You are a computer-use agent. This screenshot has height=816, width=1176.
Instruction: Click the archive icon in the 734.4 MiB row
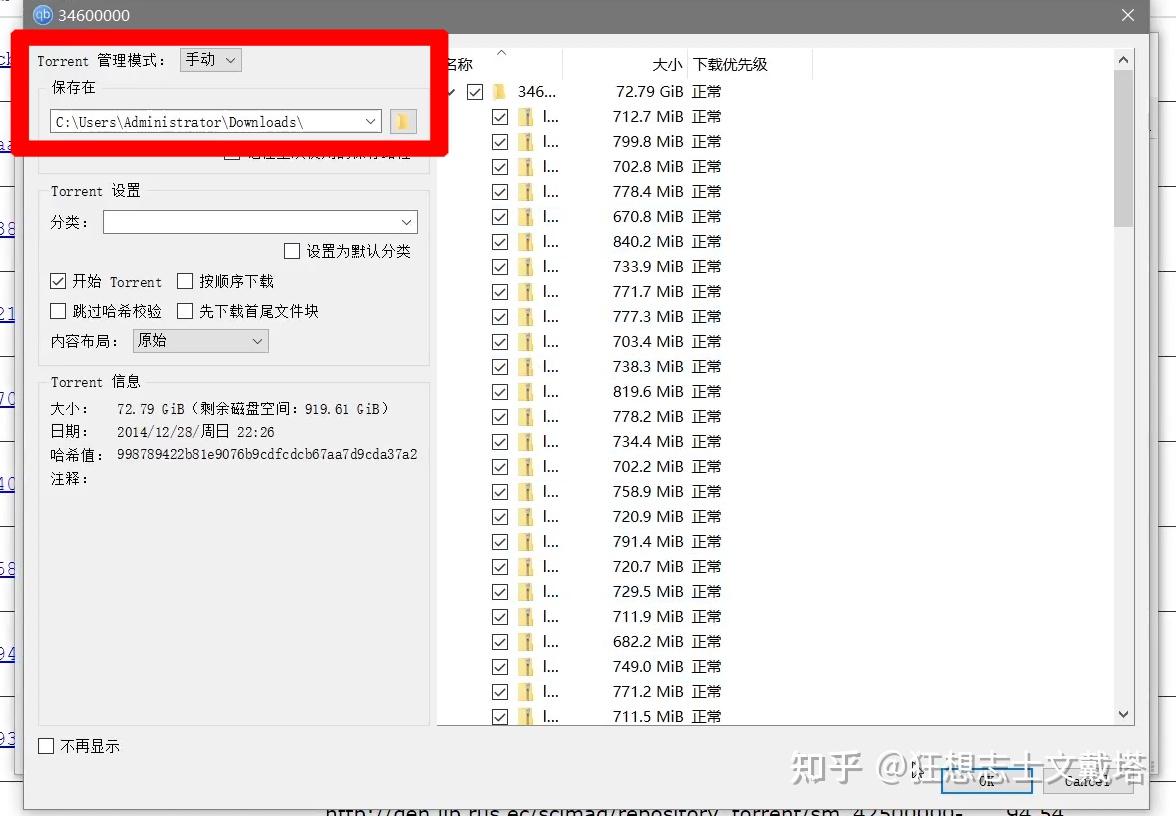(526, 442)
